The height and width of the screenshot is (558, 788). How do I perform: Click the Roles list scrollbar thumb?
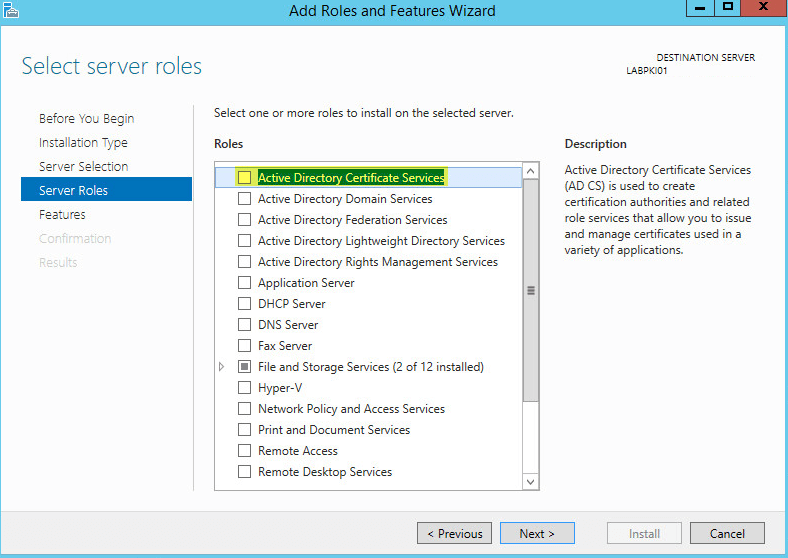(x=531, y=291)
